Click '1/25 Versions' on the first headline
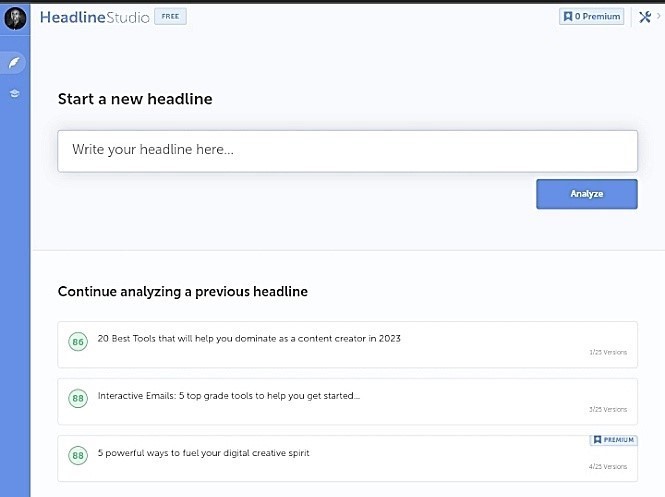This screenshot has height=497, width=665. [x=608, y=352]
